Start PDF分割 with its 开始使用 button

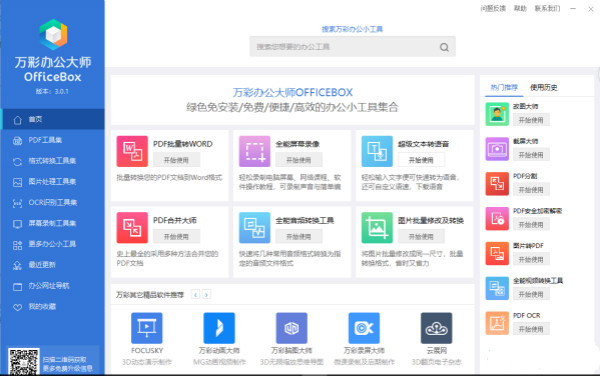pyautogui.click(x=531, y=190)
